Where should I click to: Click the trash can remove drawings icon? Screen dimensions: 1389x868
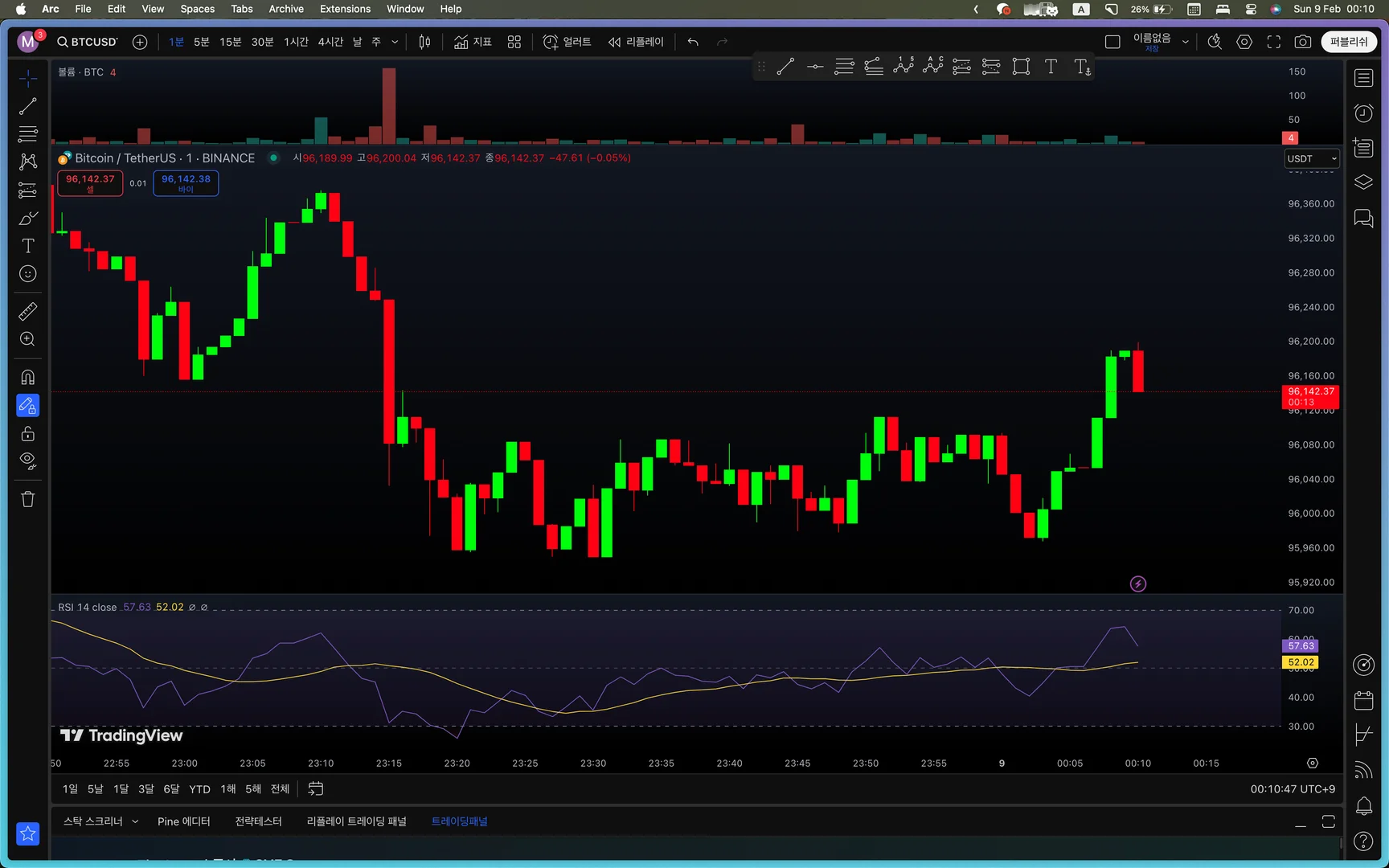pyautogui.click(x=27, y=499)
